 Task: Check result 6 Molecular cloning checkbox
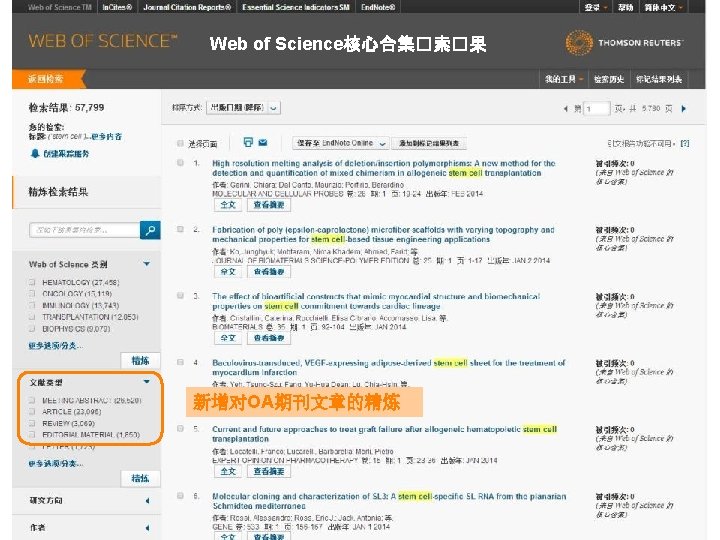click(x=180, y=495)
